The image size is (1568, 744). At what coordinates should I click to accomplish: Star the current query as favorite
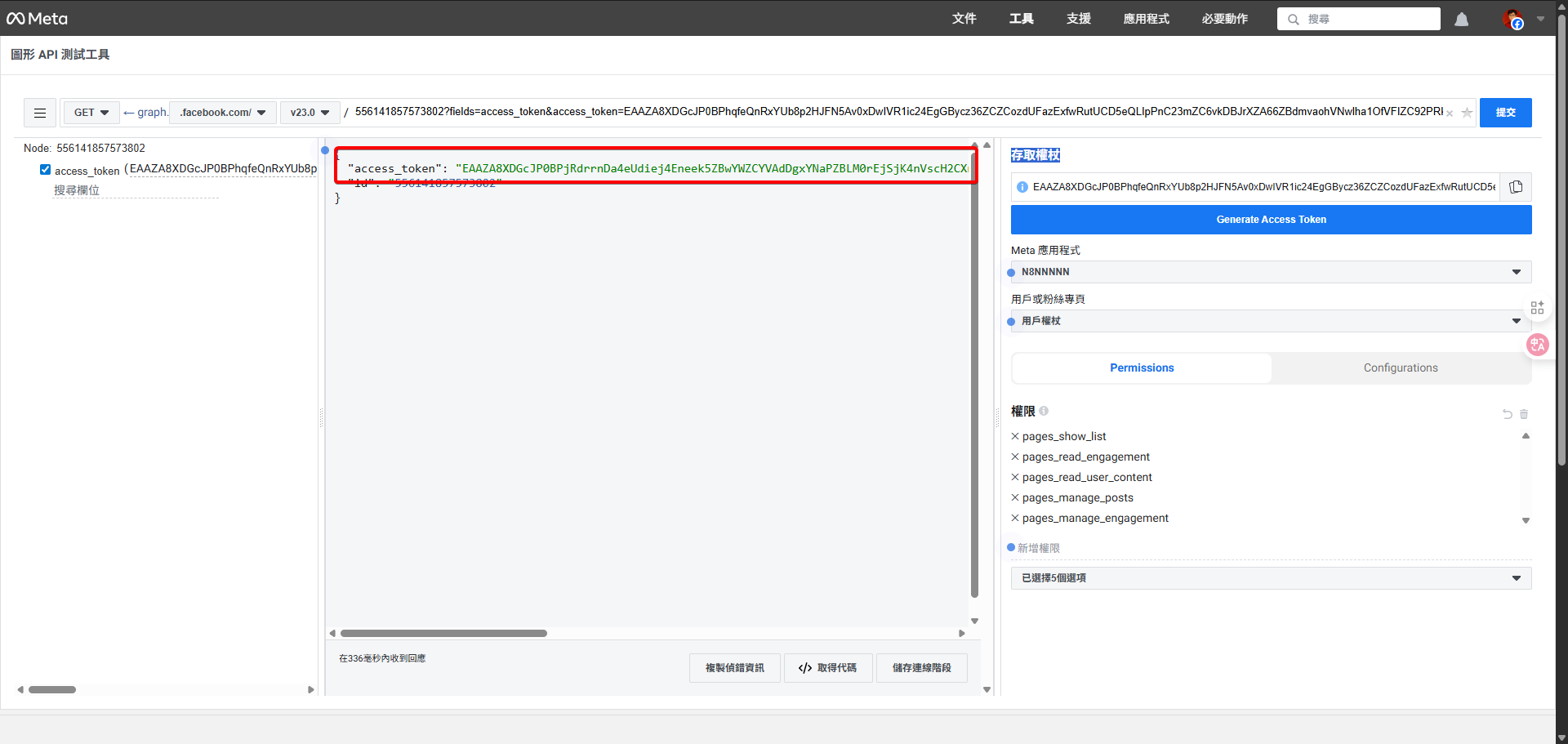pos(1467,113)
